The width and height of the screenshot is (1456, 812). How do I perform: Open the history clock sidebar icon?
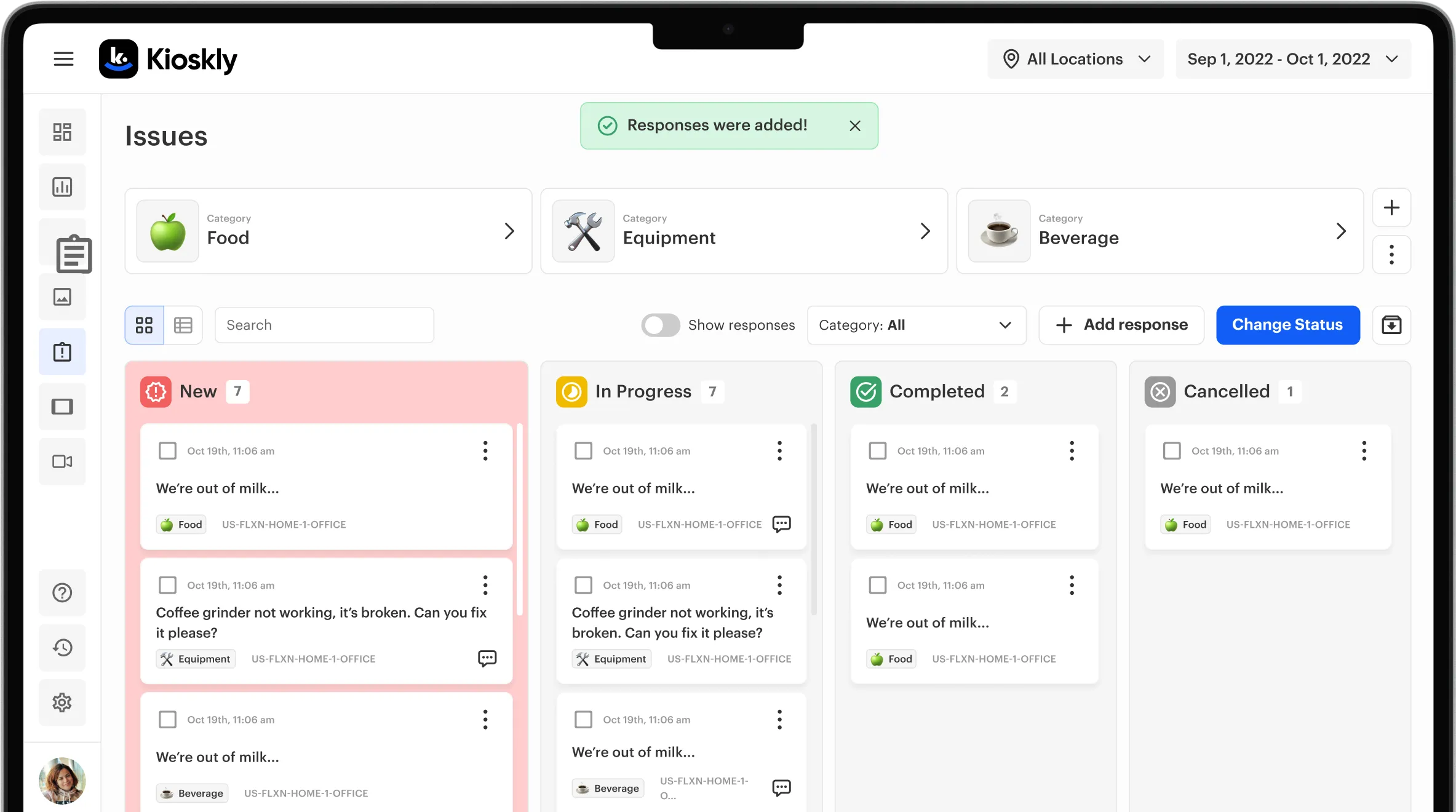(x=62, y=648)
